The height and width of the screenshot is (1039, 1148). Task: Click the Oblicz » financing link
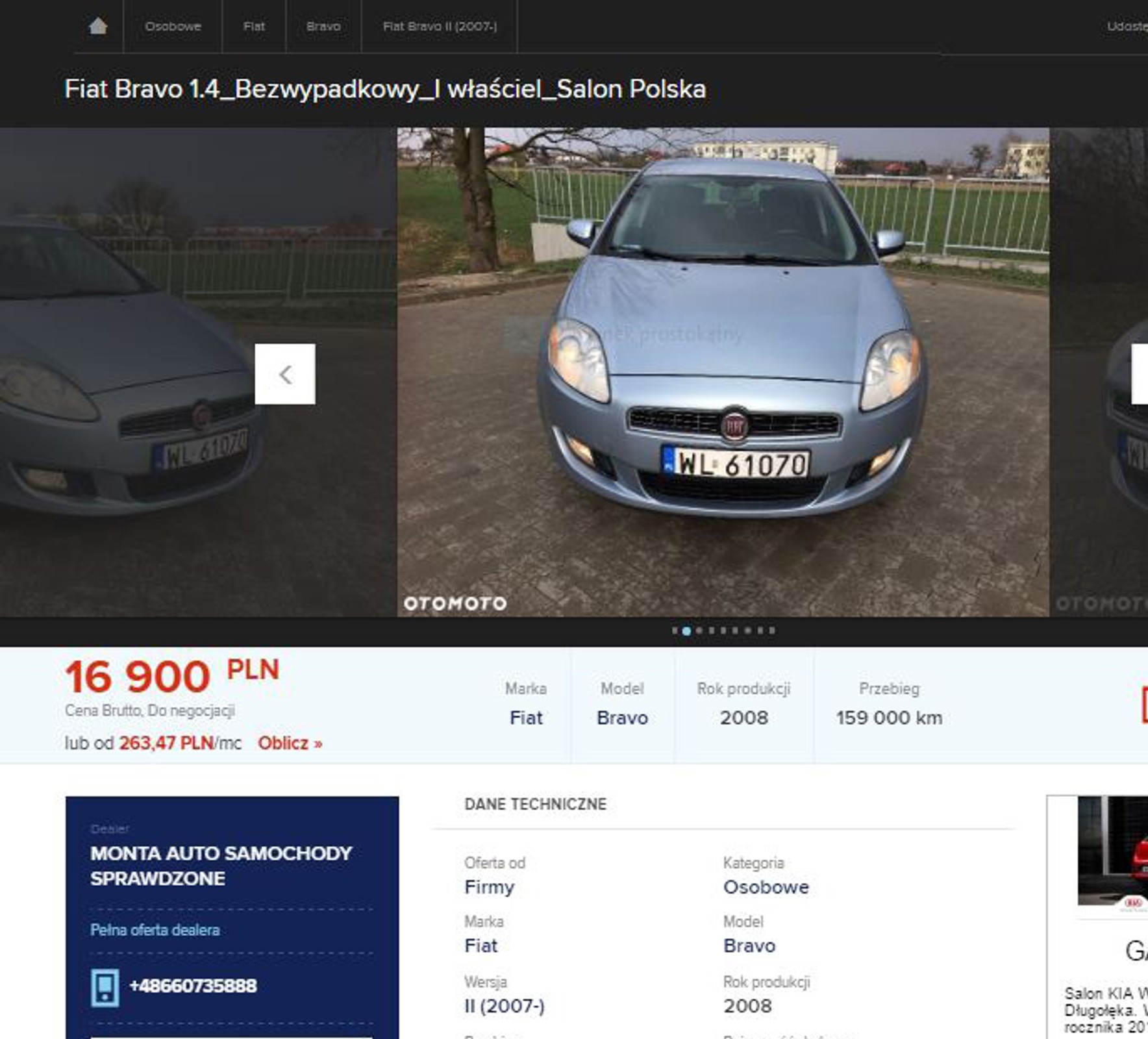289,743
